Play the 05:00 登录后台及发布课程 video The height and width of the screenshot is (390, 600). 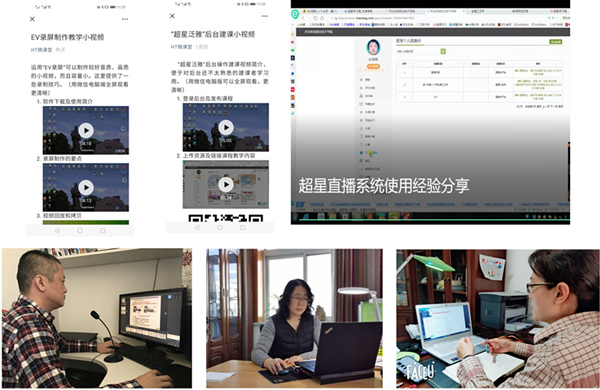pyautogui.click(x=226, y=127)
